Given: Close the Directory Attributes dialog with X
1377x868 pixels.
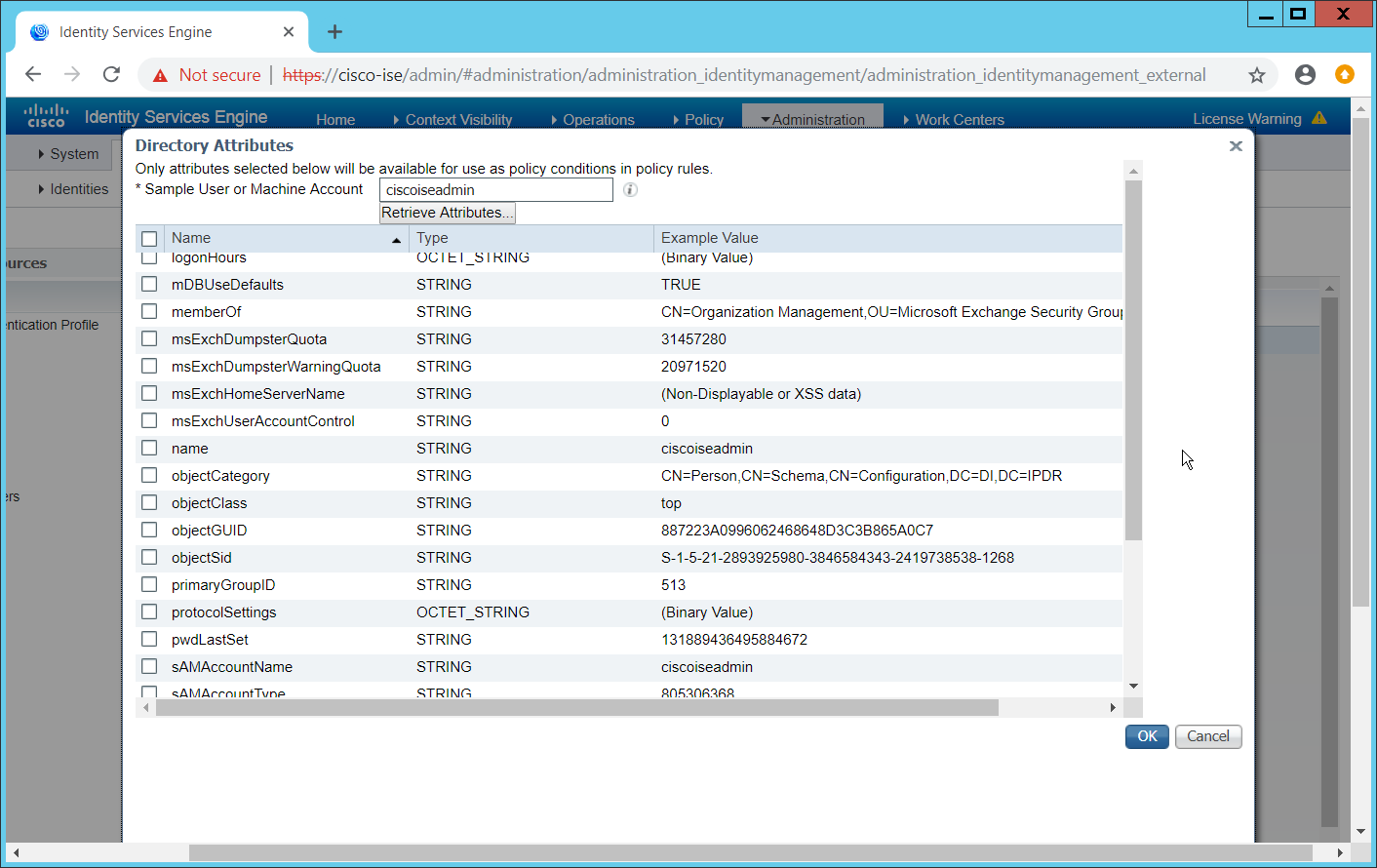Looking at the screenshot, I should [1236, 146].
